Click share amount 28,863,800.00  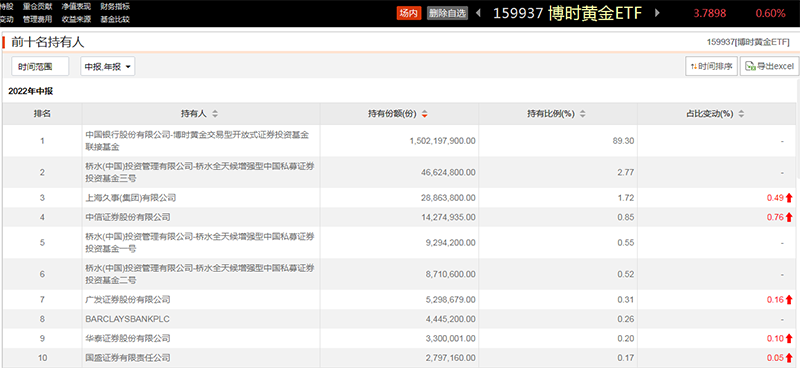(447, 198)
